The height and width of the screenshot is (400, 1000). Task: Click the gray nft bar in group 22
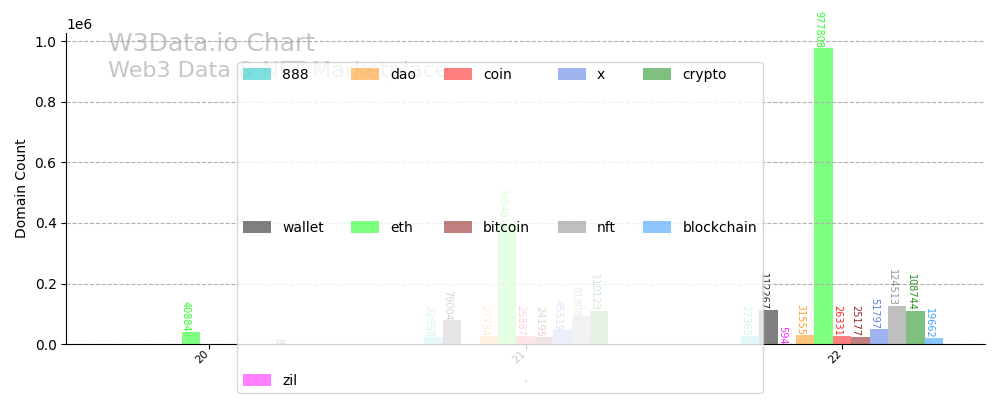tap(897, 326)
